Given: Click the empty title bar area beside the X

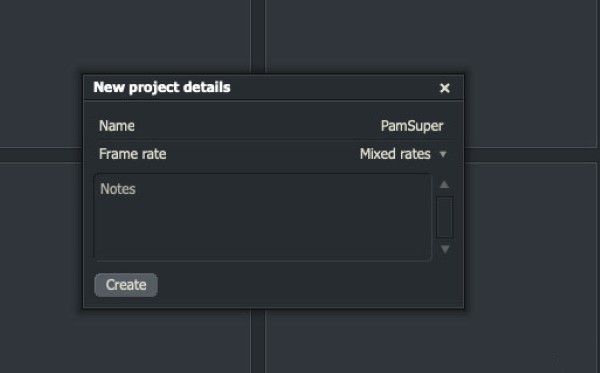Looking at the screenshot, I should [x=333, y=88].
